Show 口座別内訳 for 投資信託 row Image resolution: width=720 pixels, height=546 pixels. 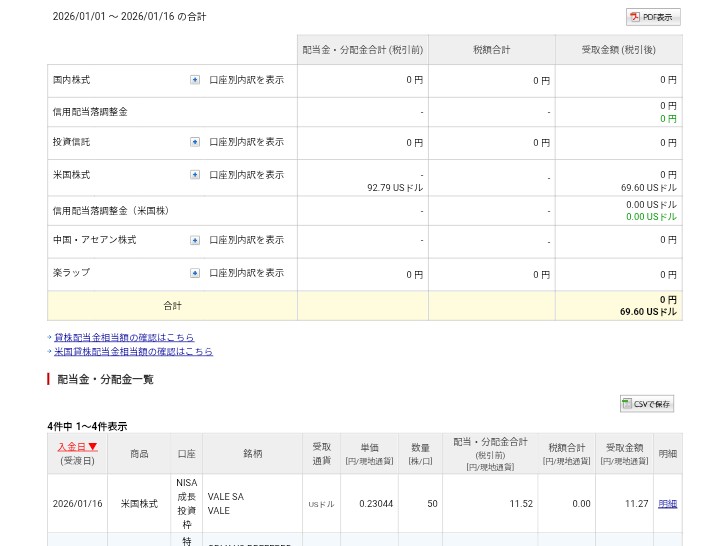point(246,142)
